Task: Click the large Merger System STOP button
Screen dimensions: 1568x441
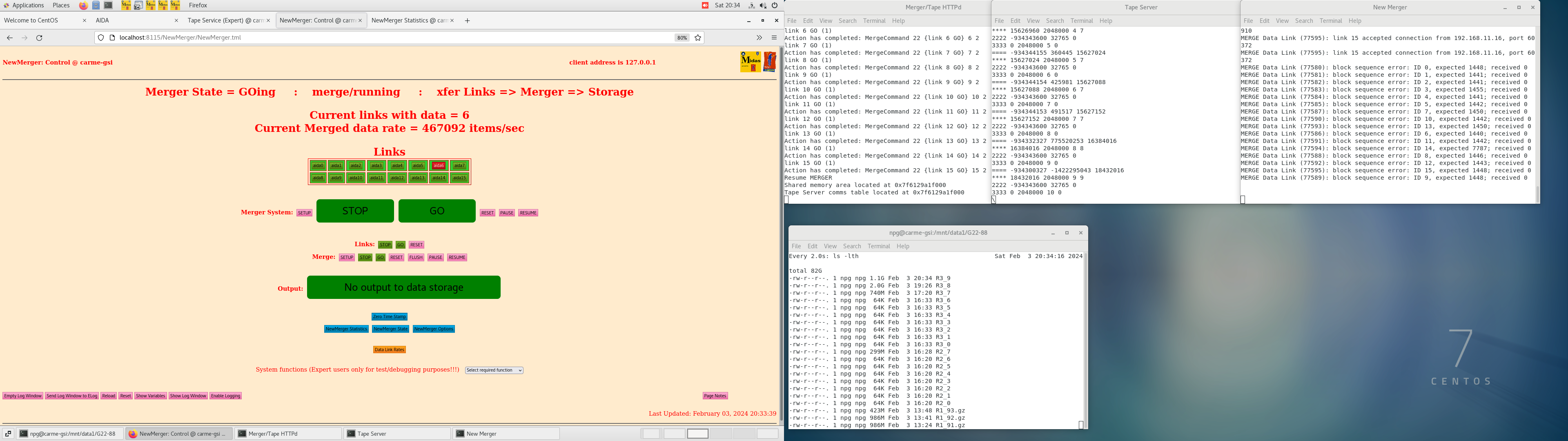Action: click(x=355, y=211)
